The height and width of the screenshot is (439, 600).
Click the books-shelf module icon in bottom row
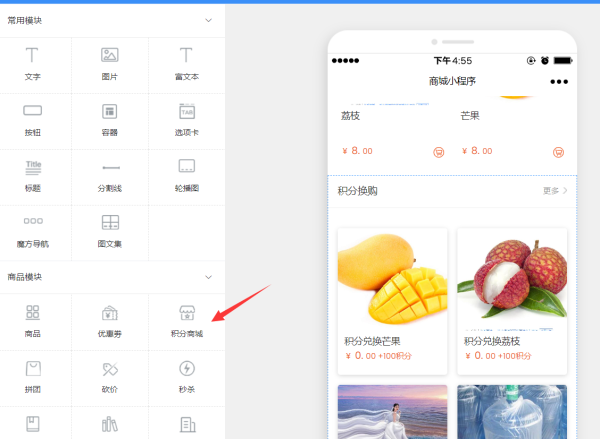(x=110, y=424)
